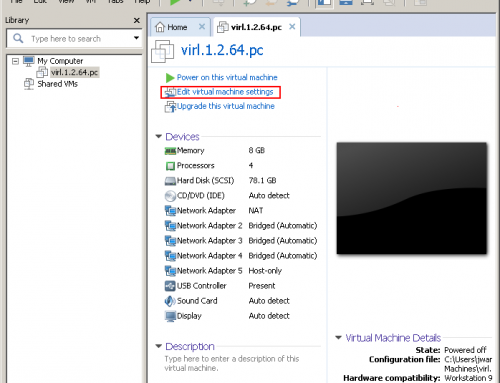The width and height of the screenshot is (500, 383).
Task: Collapse the Virtual Machine Details section
Action: pos(338,338)
